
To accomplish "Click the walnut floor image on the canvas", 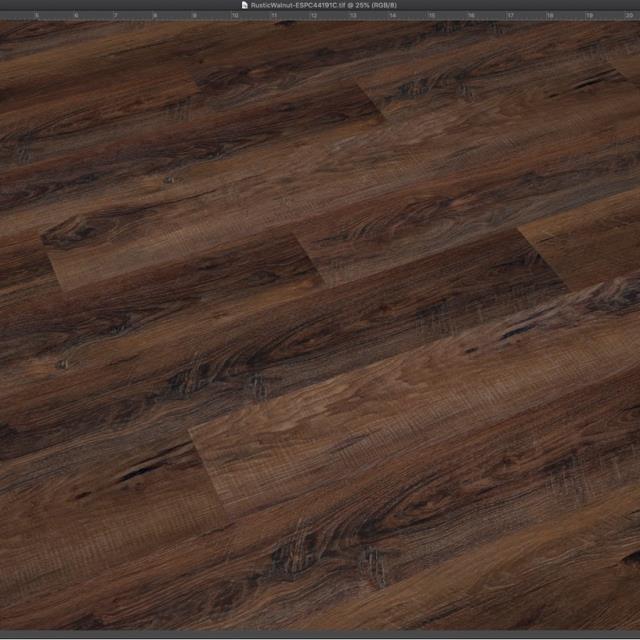I will click(x=320, y=326).
